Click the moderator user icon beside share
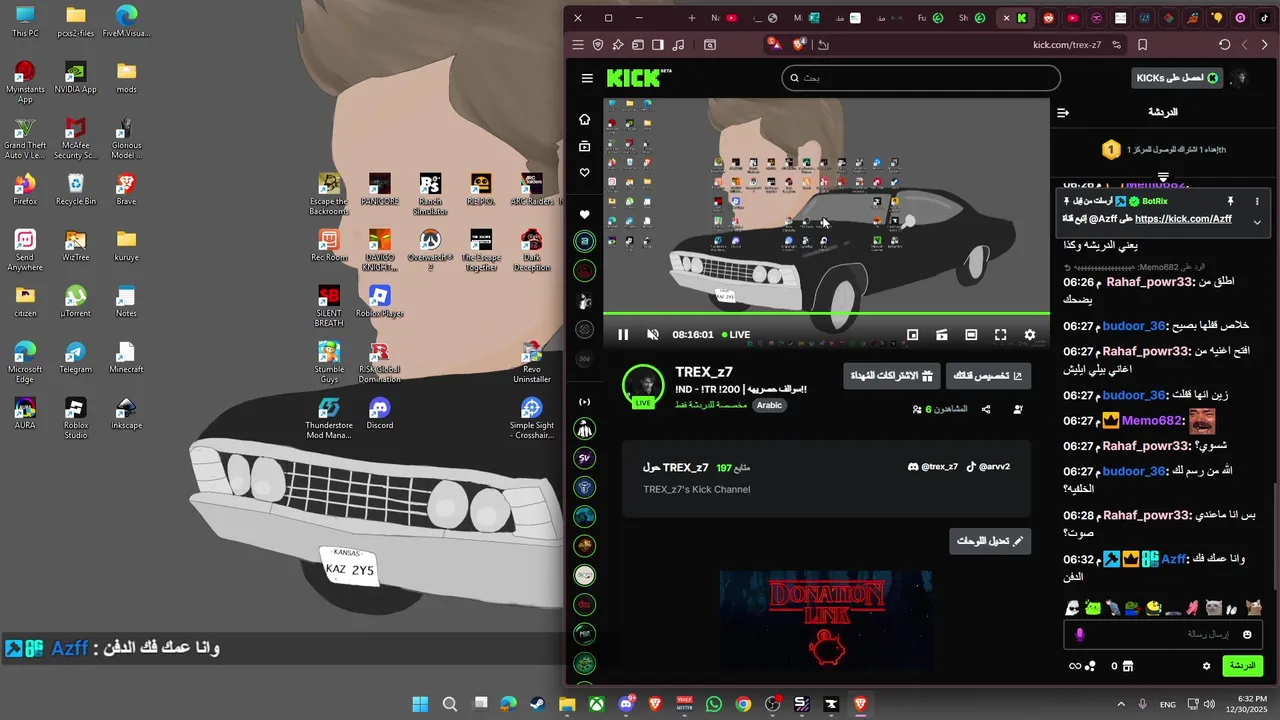Viewport: 1280px width, 720px height. 1018,409
